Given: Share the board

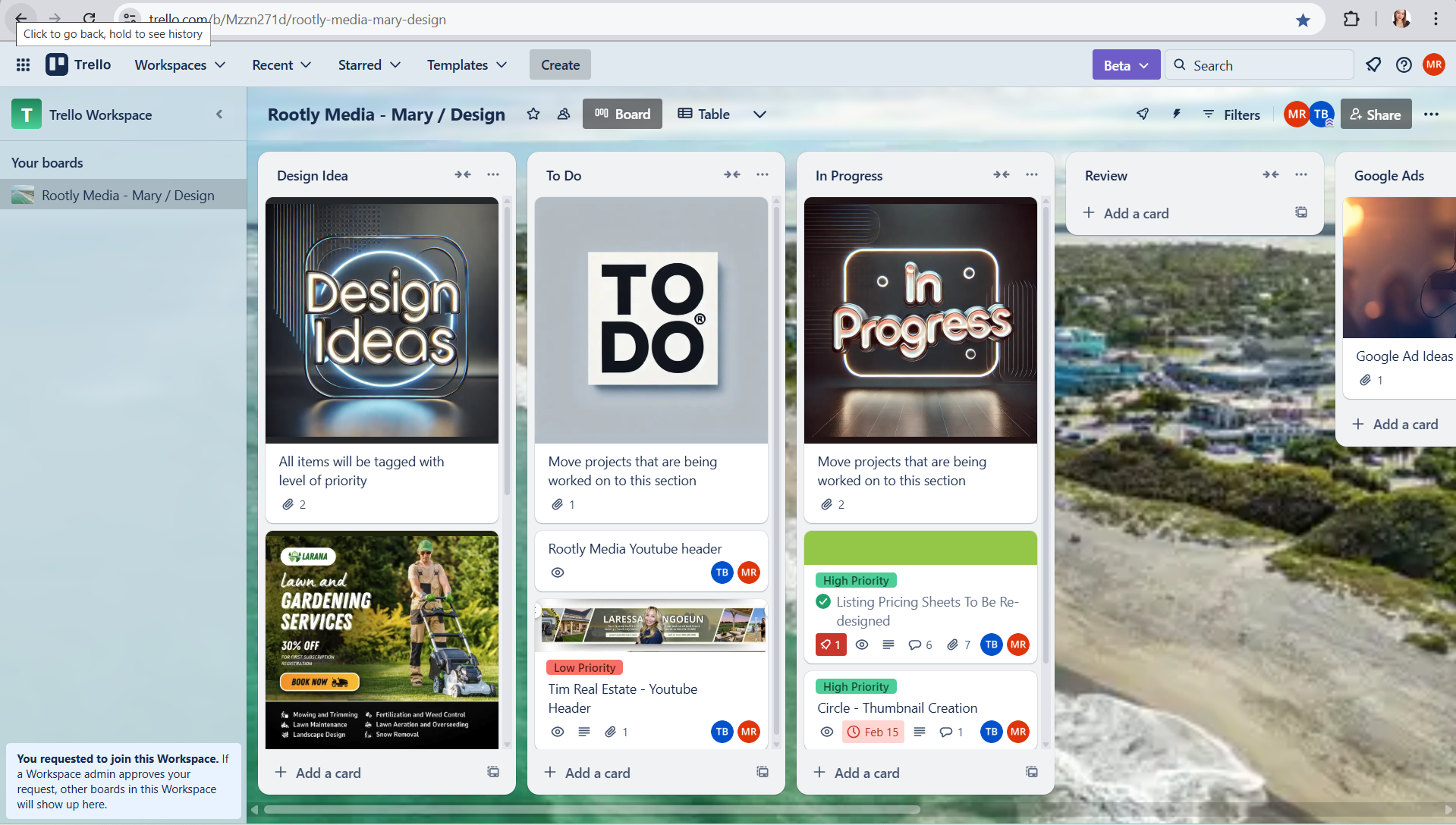Looking at the screenshot, I should pos(1376,114).
